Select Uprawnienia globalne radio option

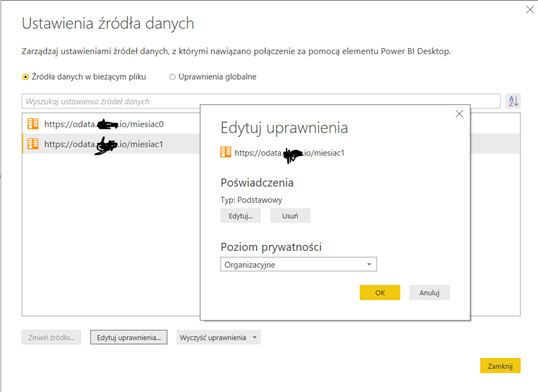pyautogui.click(x=213, y=77)
